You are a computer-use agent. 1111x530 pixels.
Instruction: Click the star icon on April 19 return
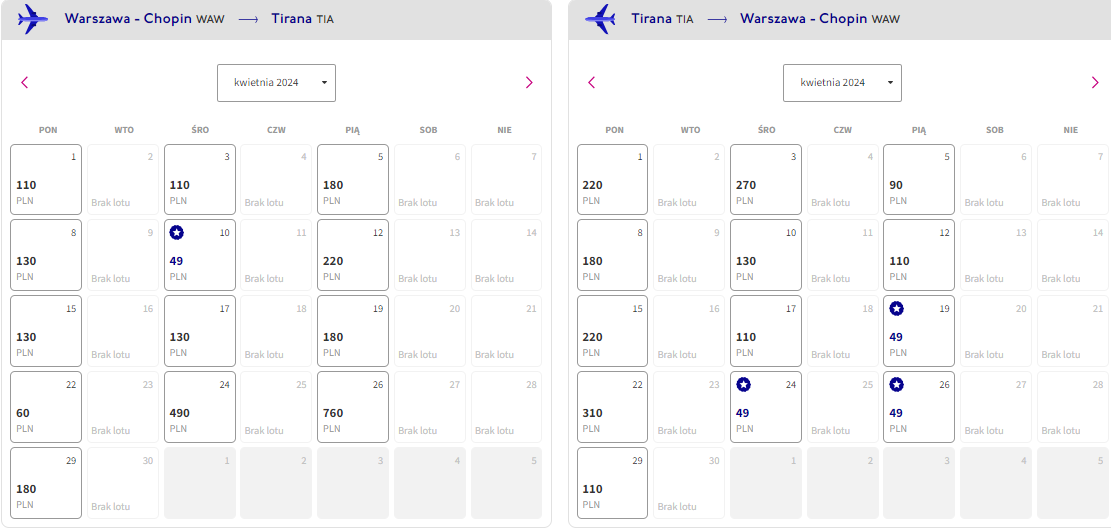pos(896,309)
